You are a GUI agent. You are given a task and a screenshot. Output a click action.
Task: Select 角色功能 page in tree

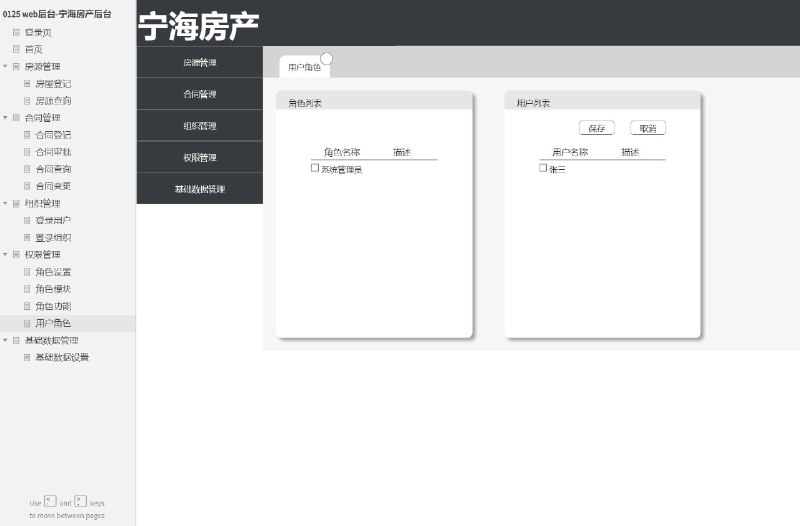tap(53, 306)
